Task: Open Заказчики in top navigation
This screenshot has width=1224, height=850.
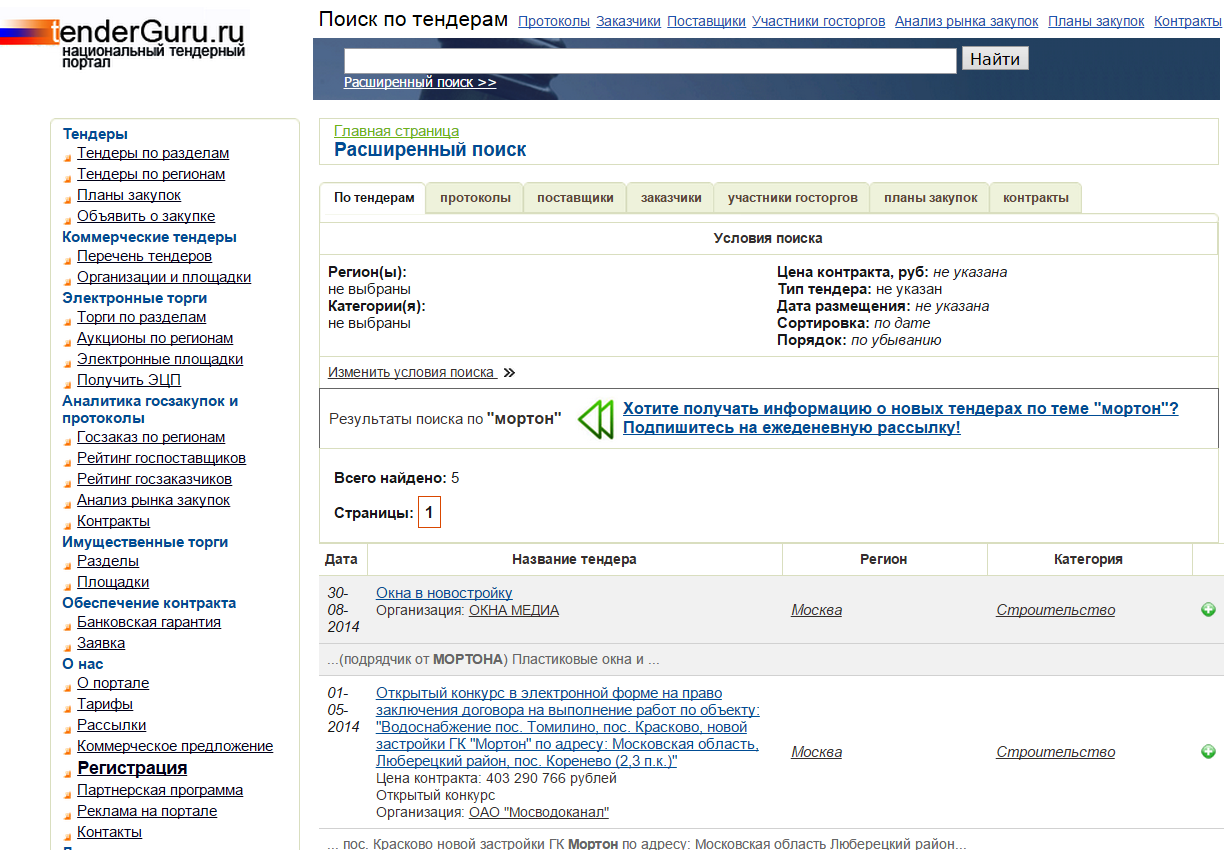Action: [629, 21]
